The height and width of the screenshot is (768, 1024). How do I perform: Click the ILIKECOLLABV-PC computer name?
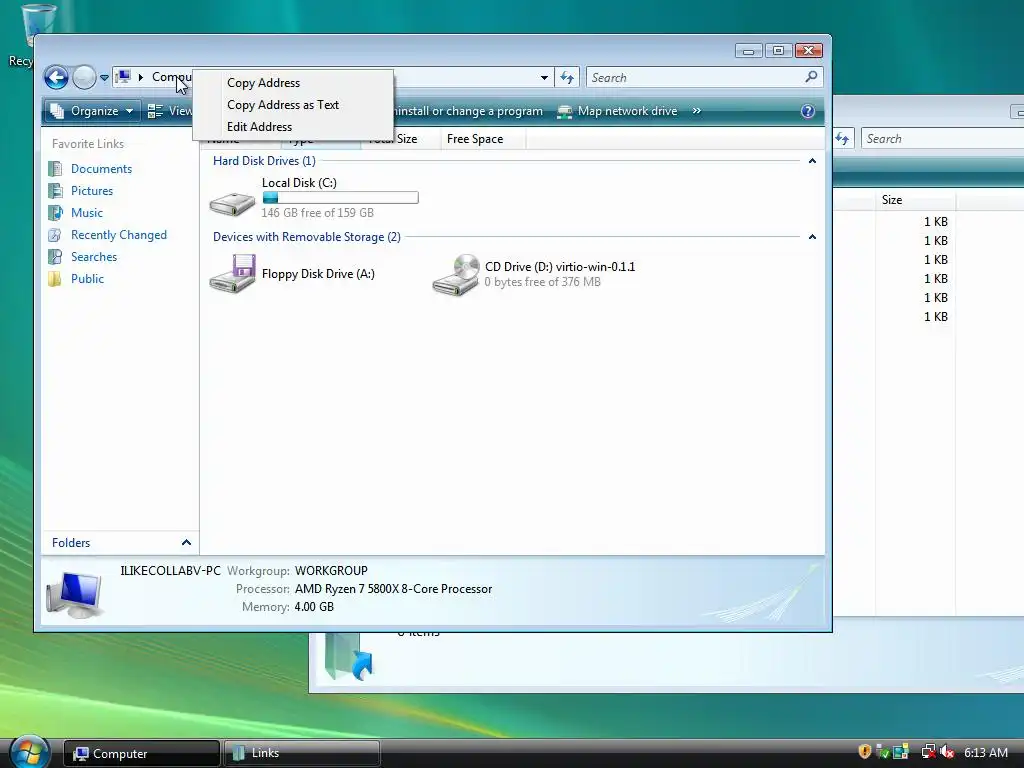pyautogui.click(x=170, y=571)
